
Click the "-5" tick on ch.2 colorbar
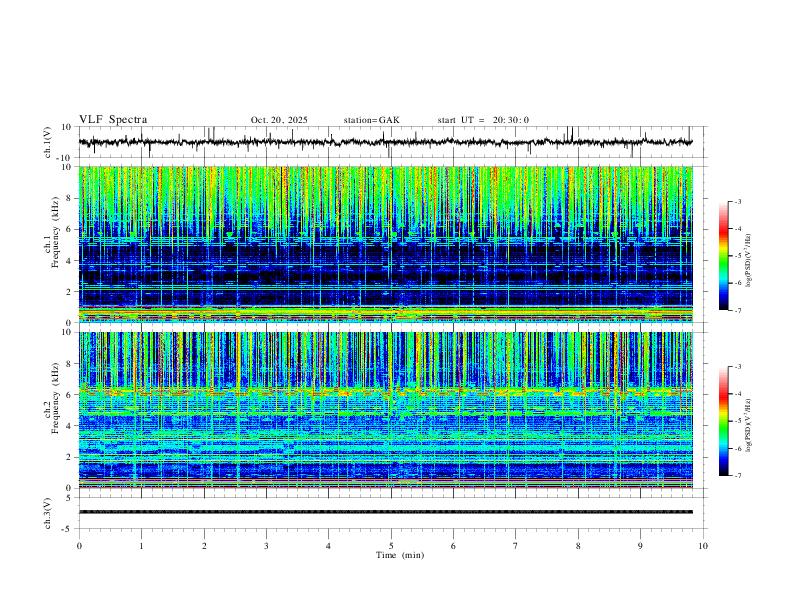point(737,421)
